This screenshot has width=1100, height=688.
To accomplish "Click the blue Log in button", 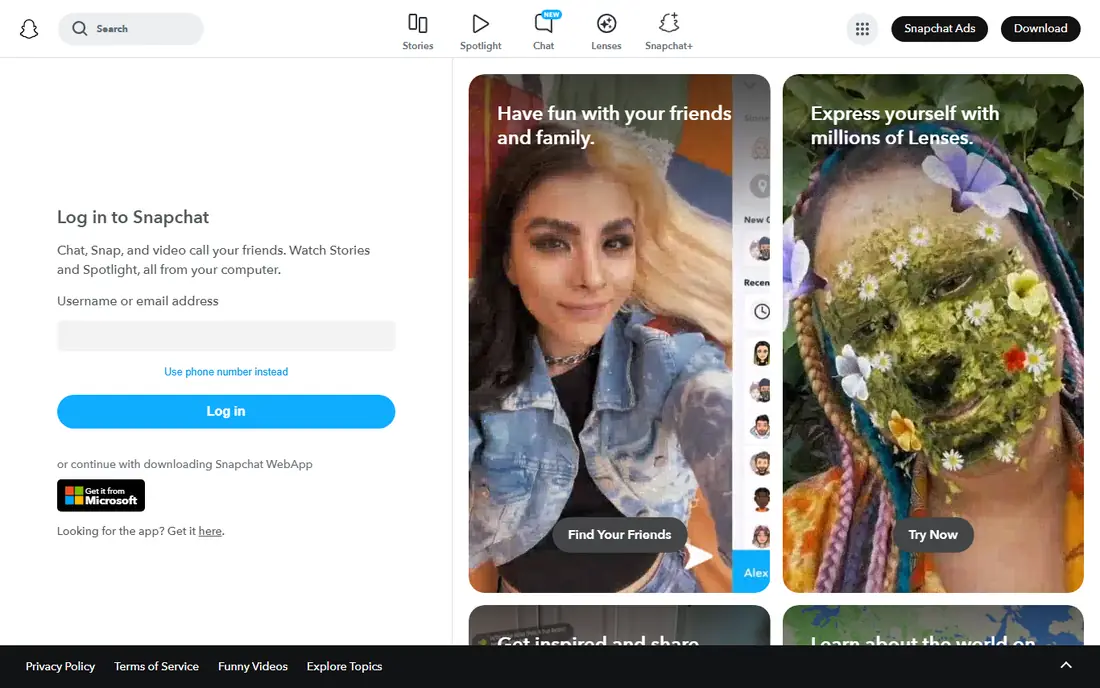I will pos(226,412).
